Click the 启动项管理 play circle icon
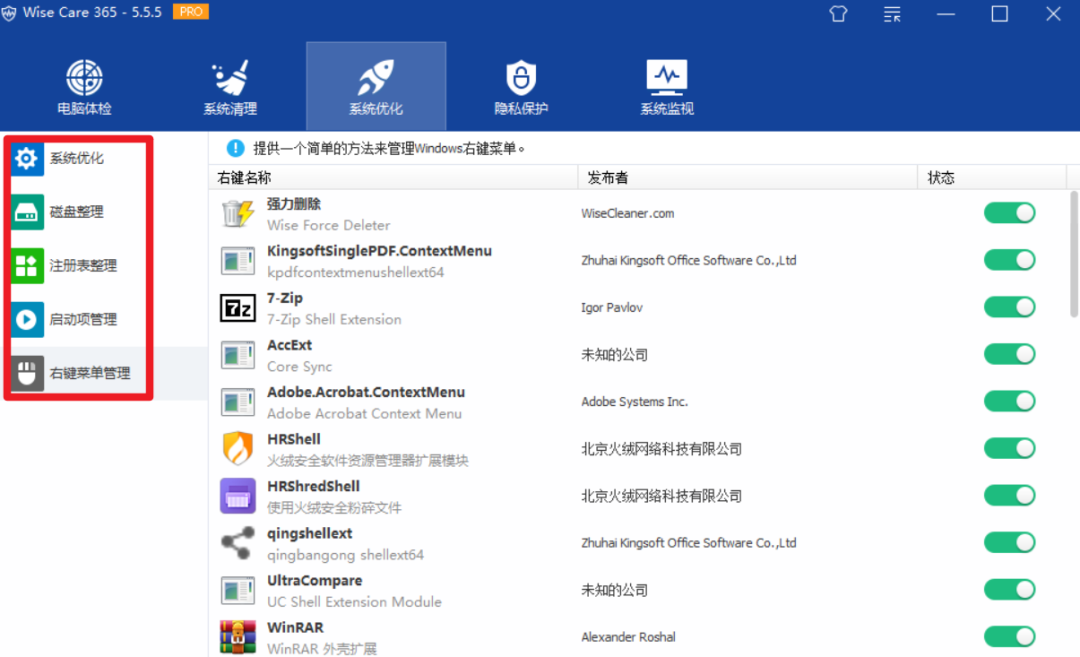This screenshot has width=1080, height=657. (26, 320)
